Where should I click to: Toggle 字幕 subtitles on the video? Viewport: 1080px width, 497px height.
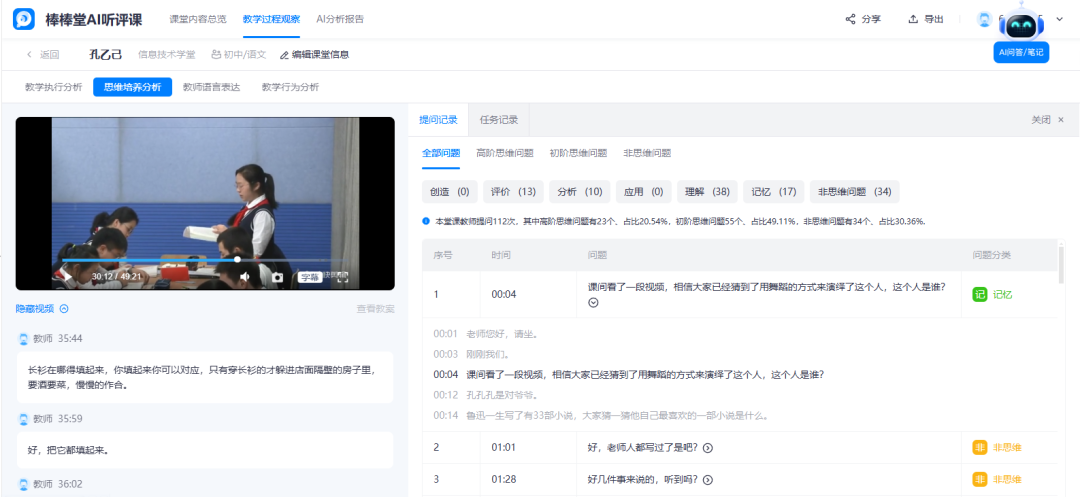click(x=309, y=277)
